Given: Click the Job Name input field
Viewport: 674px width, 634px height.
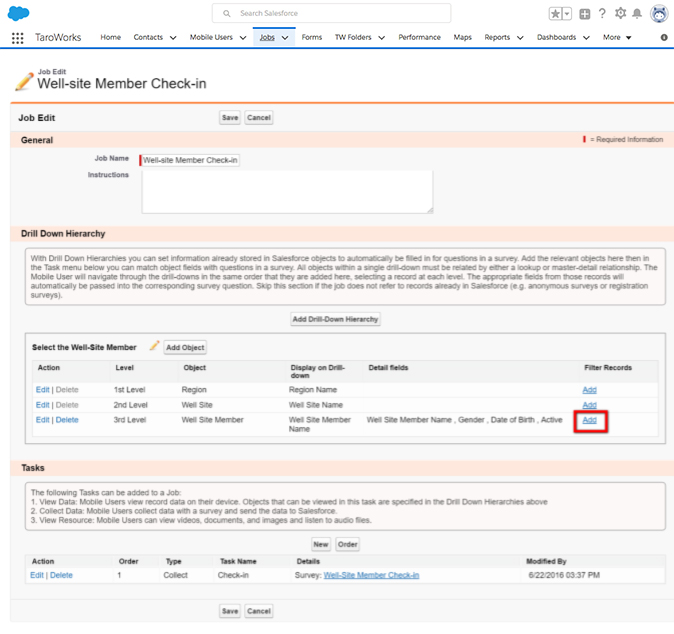Looking at the screenshot, I should tap(190, 160).
